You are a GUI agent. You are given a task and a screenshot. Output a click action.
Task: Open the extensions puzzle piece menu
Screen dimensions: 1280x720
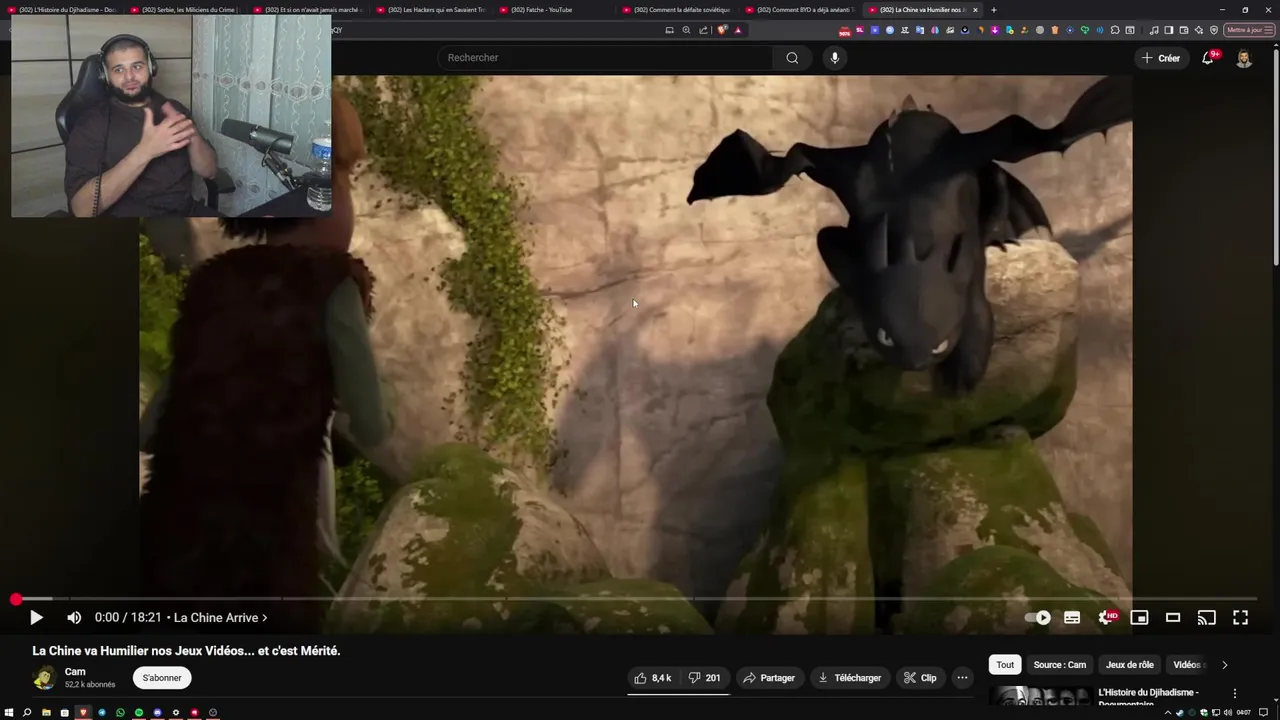[x=1115, y=30]
